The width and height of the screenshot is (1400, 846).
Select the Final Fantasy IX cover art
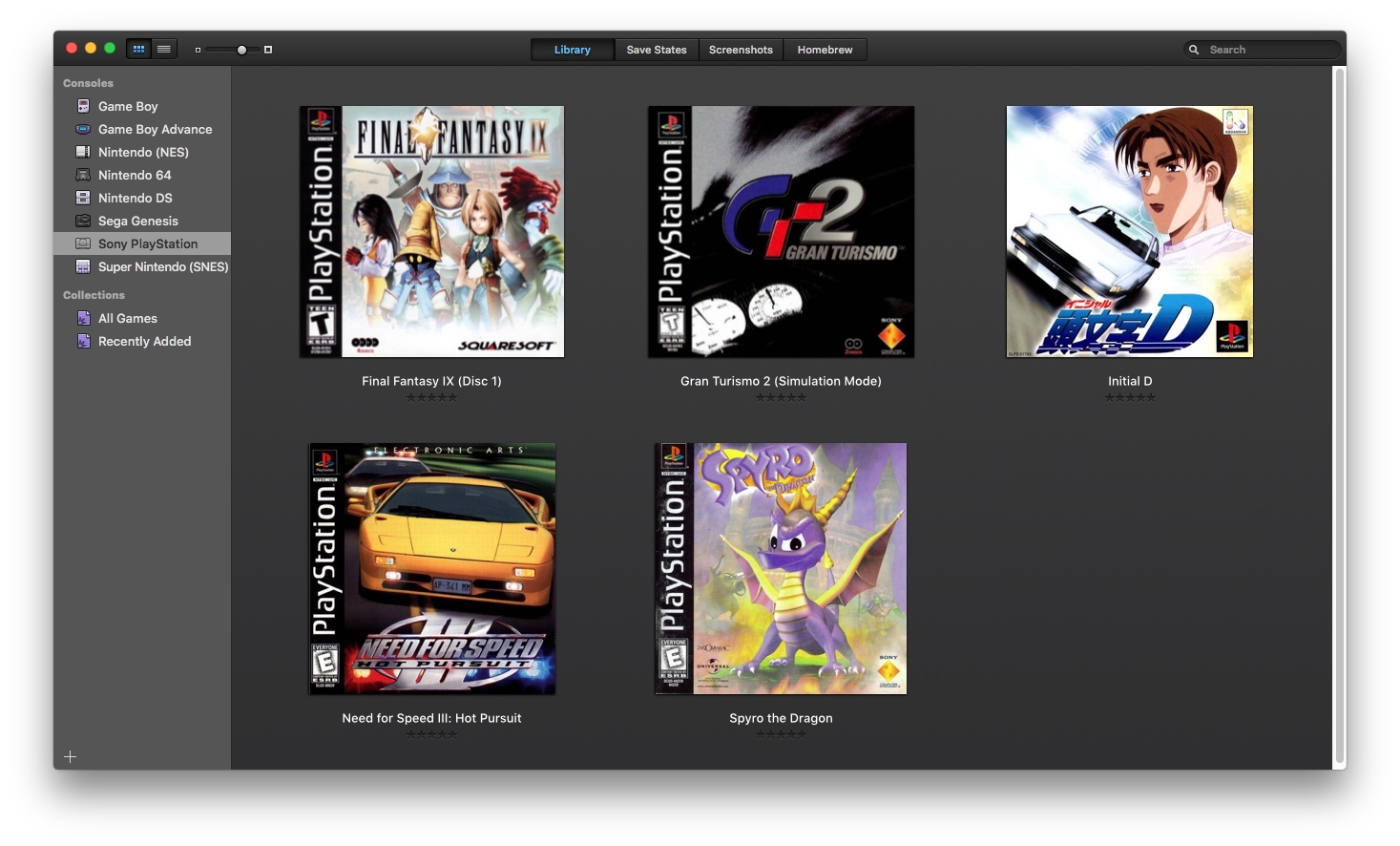431,232
